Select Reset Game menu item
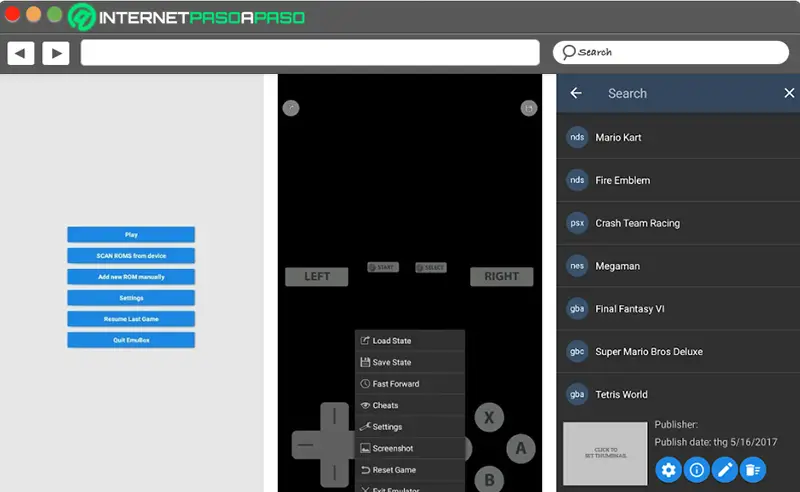 410,470
